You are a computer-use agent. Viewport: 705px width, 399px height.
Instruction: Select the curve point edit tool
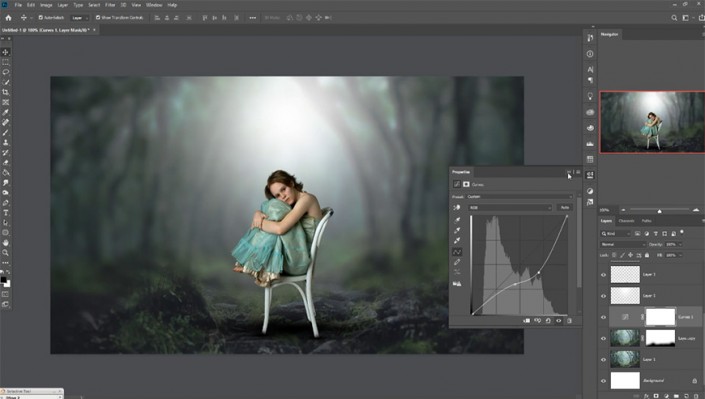tap(457, 251)
